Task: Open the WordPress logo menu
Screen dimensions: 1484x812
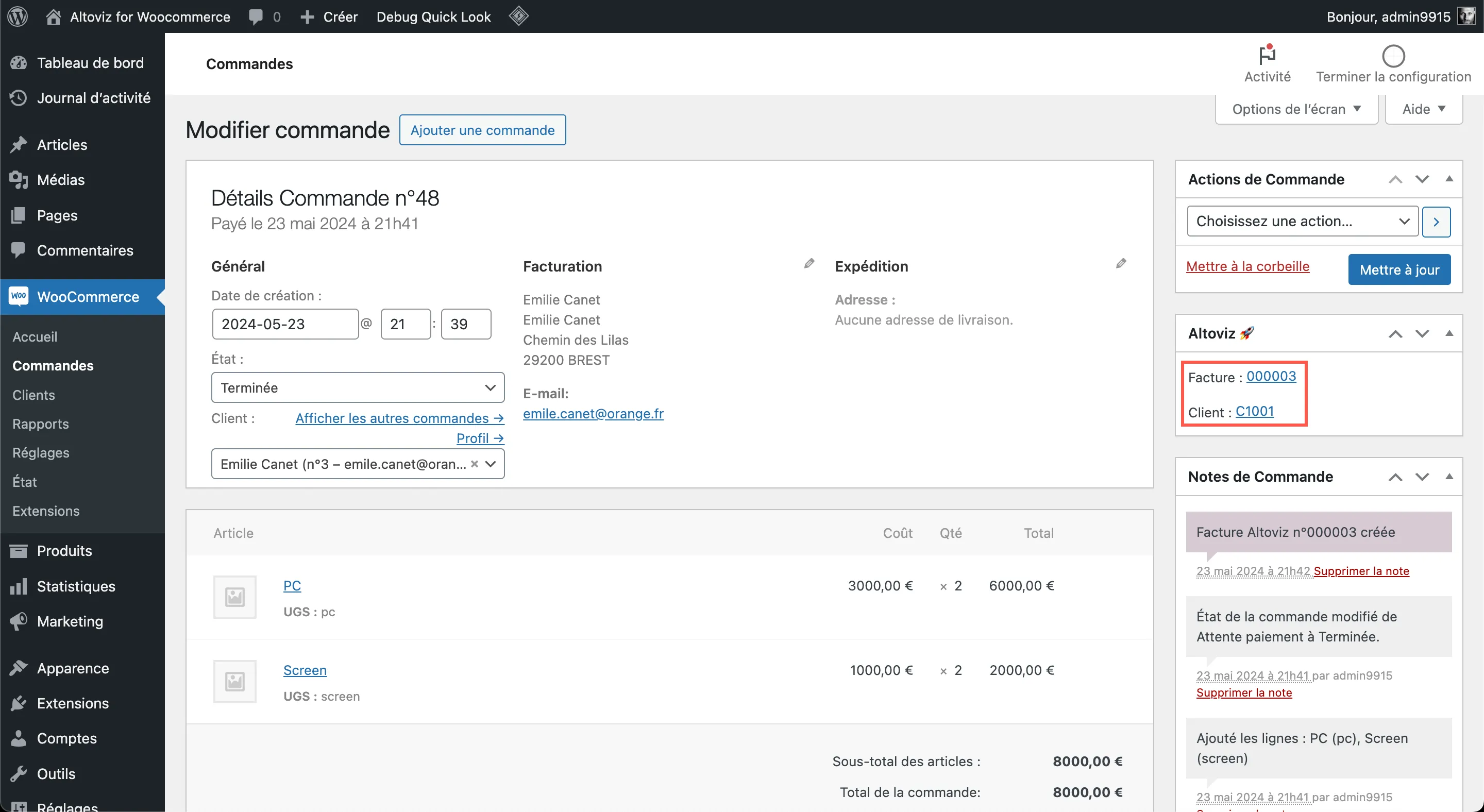Action: click(x=18, y=16)
